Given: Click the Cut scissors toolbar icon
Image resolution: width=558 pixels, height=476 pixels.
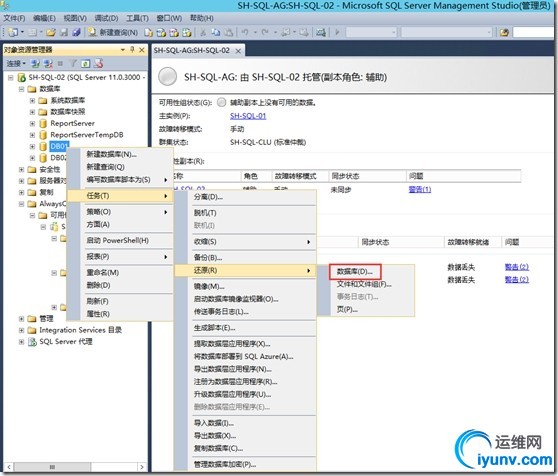Looking at the screenshot, I should click(x=203, y=33).
